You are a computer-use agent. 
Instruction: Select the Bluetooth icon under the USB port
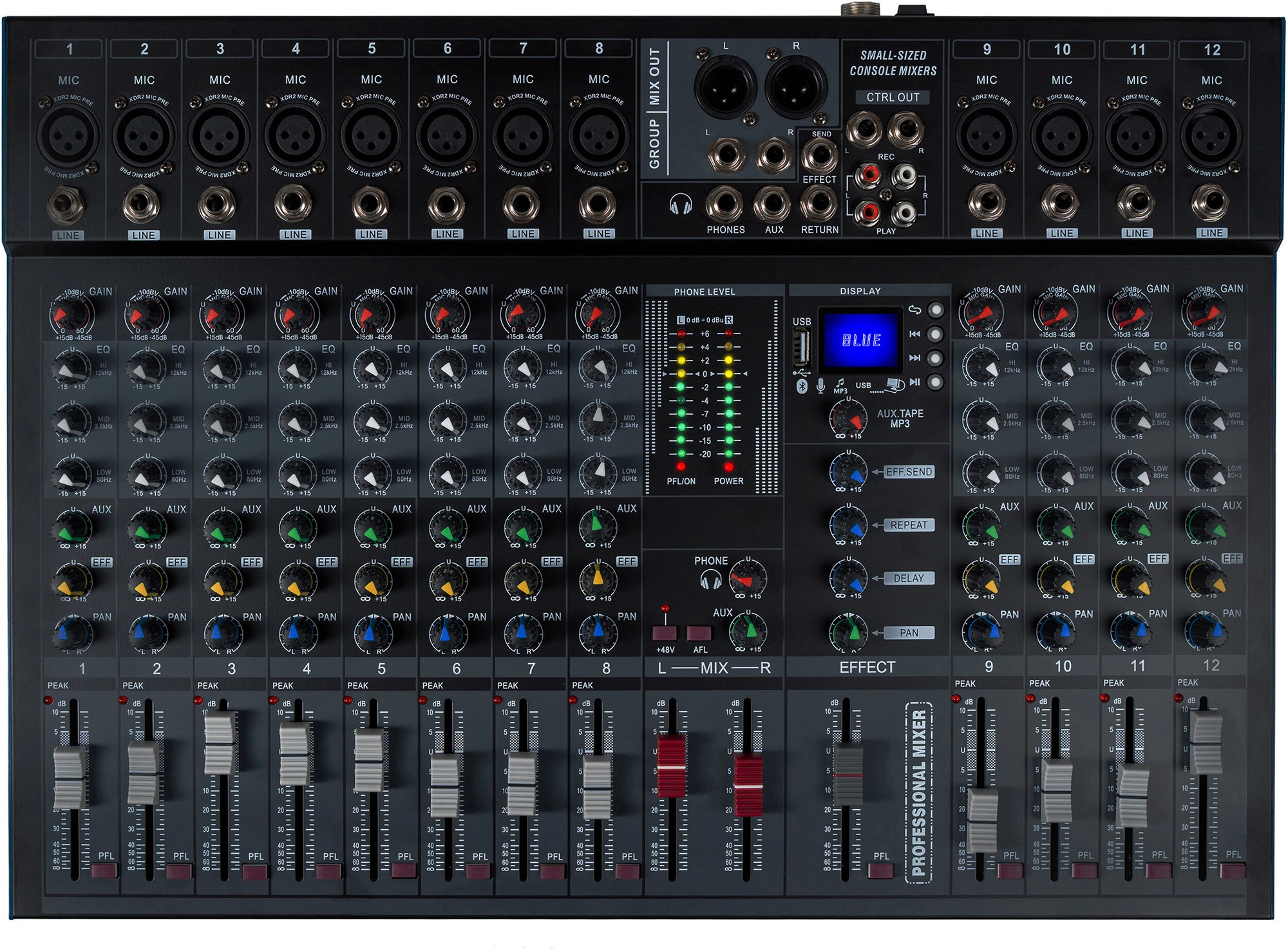pyautogui.click(x=801, y=386)
